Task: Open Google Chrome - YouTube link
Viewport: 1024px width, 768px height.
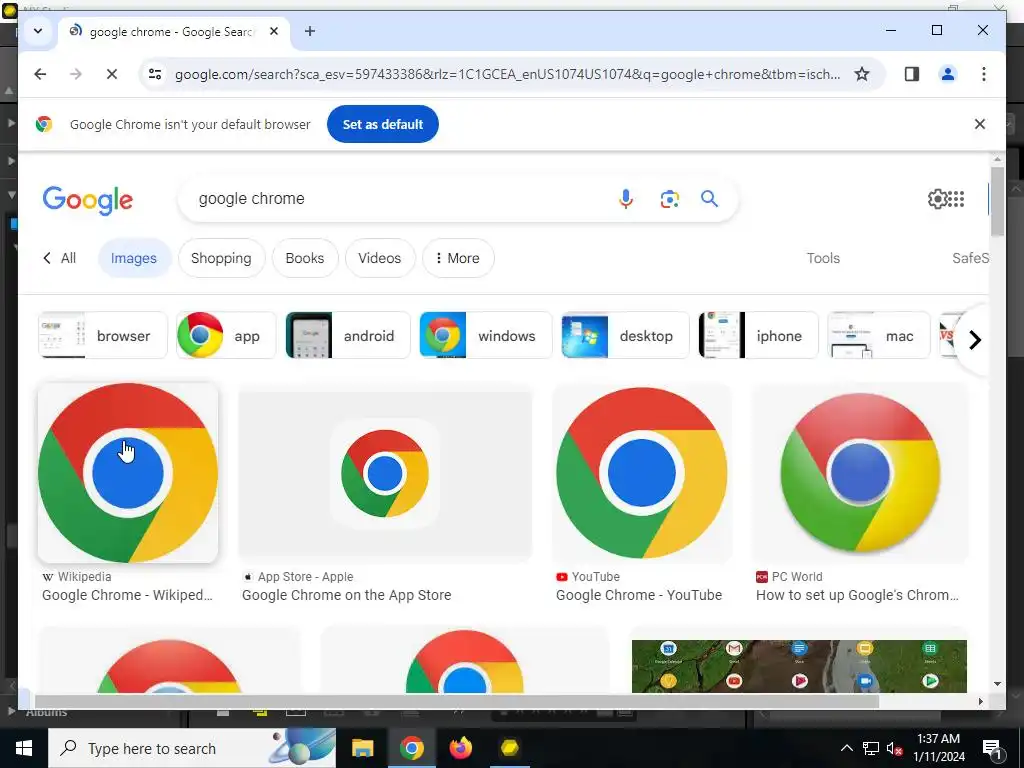Action: (639, 595)
